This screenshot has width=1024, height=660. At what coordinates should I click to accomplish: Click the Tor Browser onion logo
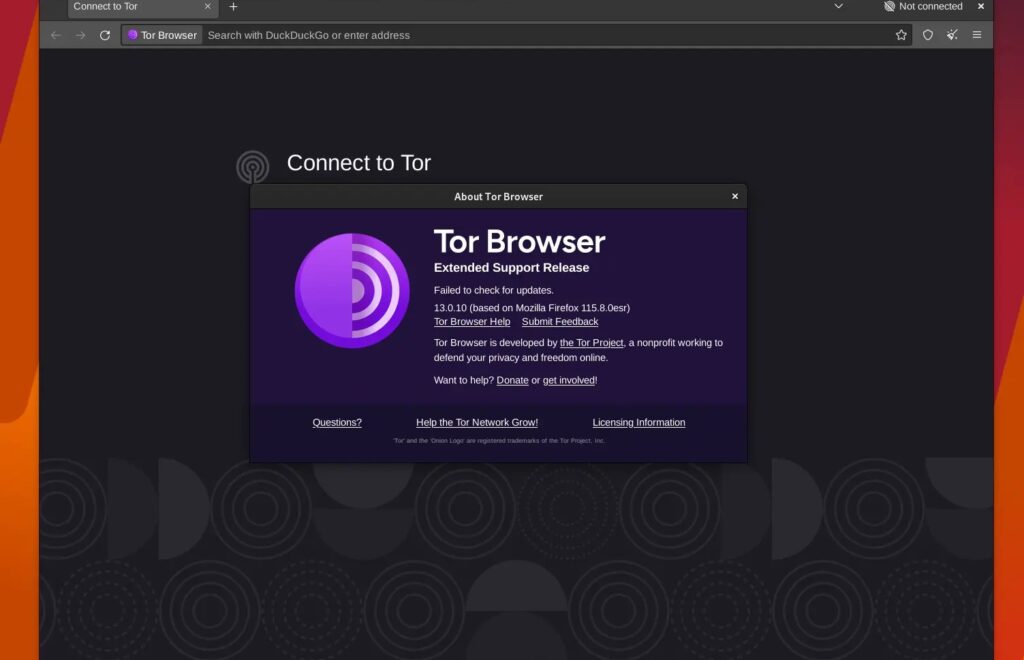352,291
